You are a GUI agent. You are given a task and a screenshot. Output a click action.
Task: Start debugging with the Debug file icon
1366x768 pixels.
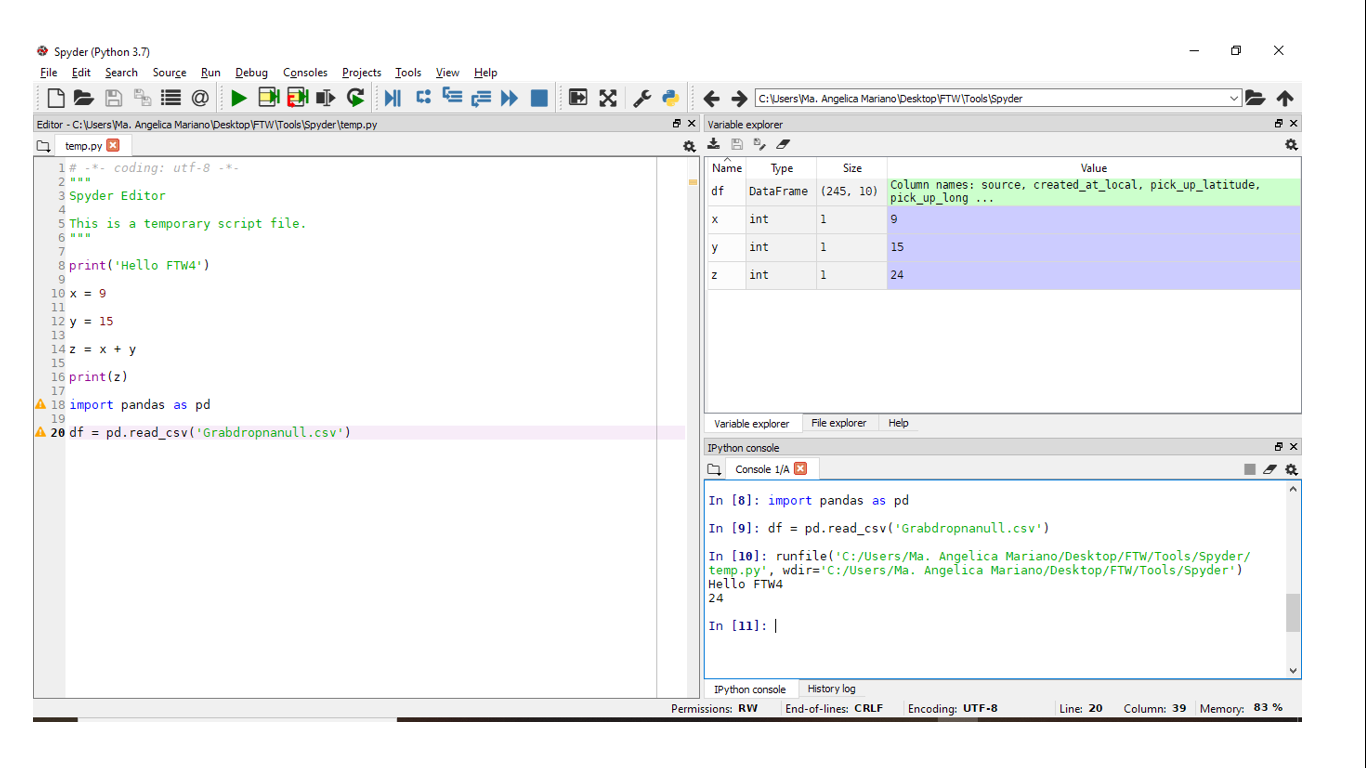tap(392, 98)
